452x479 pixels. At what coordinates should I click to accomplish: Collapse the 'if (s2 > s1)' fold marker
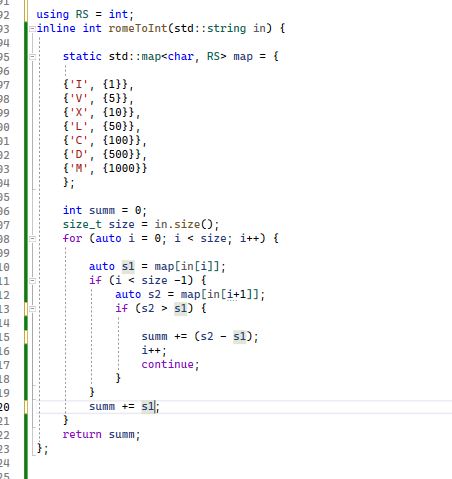(32, 309)
